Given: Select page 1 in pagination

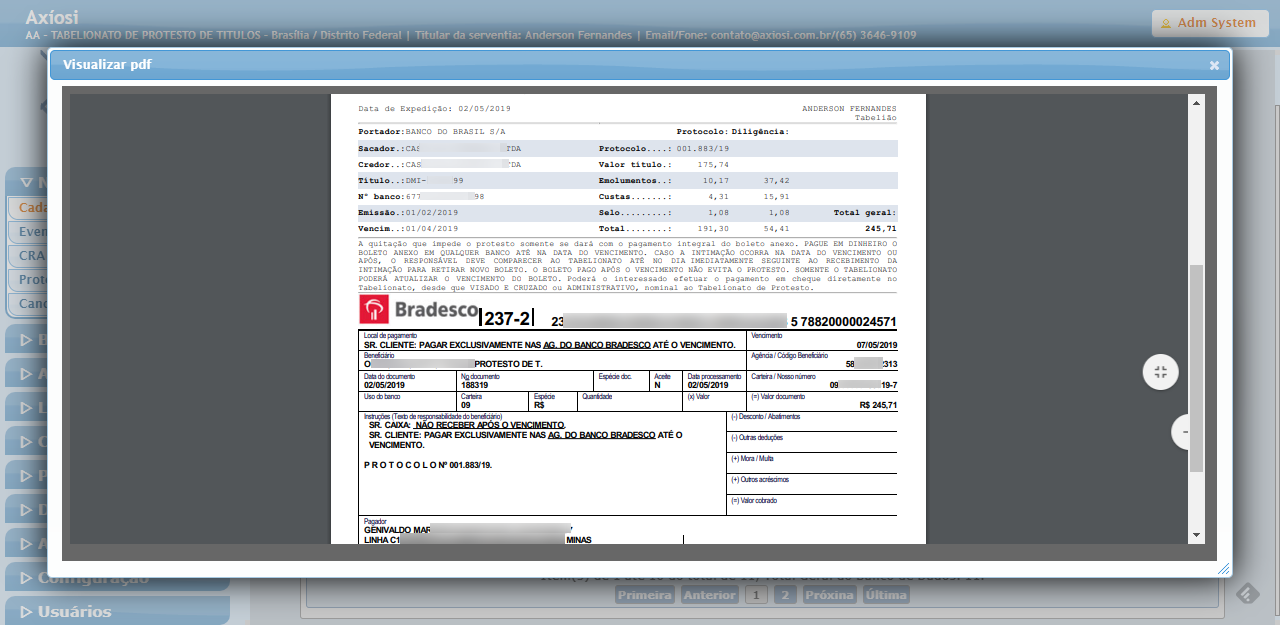Looking at the screenshot, I should tap(756, 595).
